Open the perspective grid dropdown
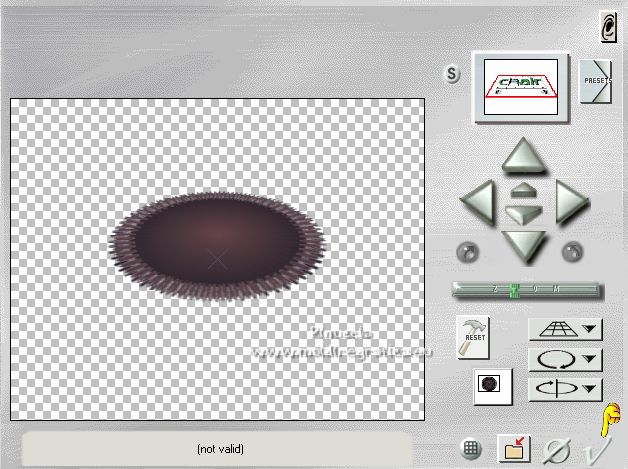The width and height of the screenshot is (628, 469). point(565,330)
